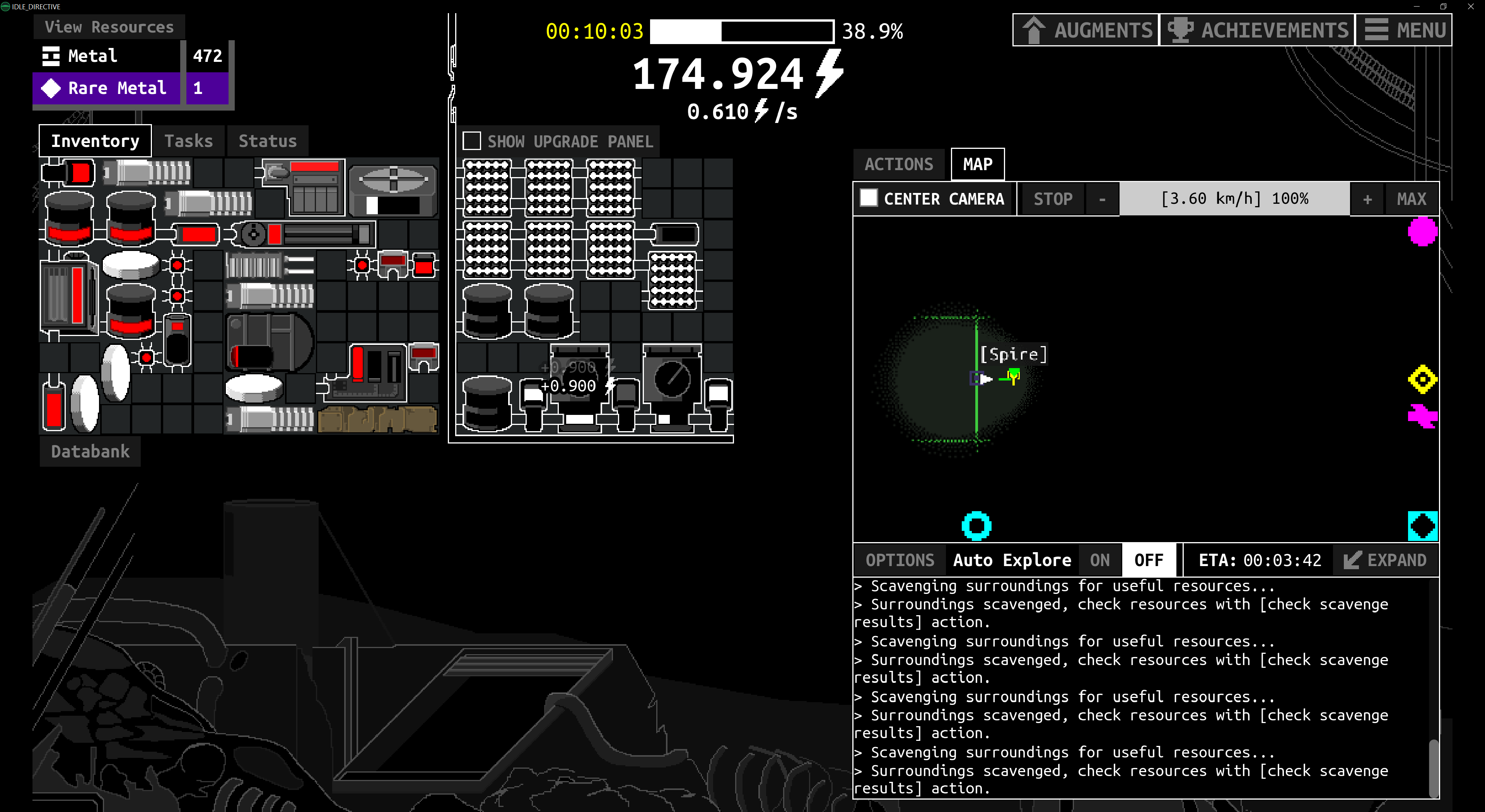Toggle the Center Camera checkbox

tap(869, 198)
